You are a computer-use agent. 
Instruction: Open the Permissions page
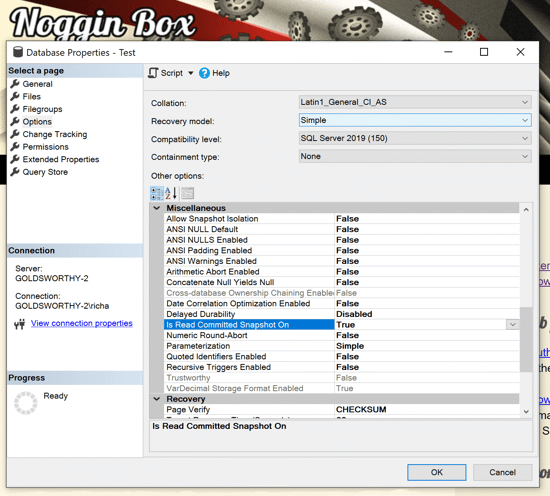pyautogui.click(x=46, y=147)
